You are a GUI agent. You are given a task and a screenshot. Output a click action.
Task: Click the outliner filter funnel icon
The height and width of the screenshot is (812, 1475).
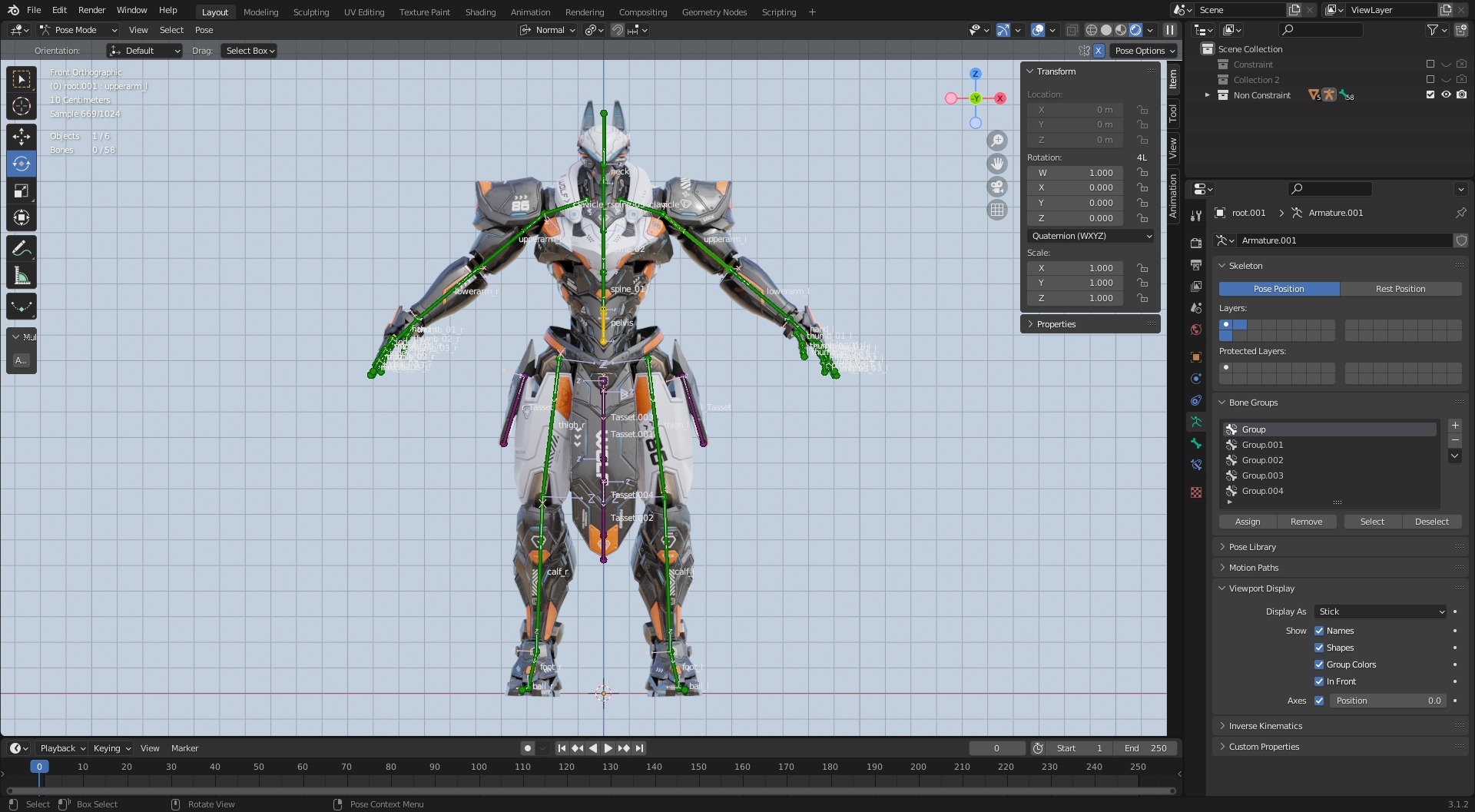pyautogui.click(x=1433, y=30)
